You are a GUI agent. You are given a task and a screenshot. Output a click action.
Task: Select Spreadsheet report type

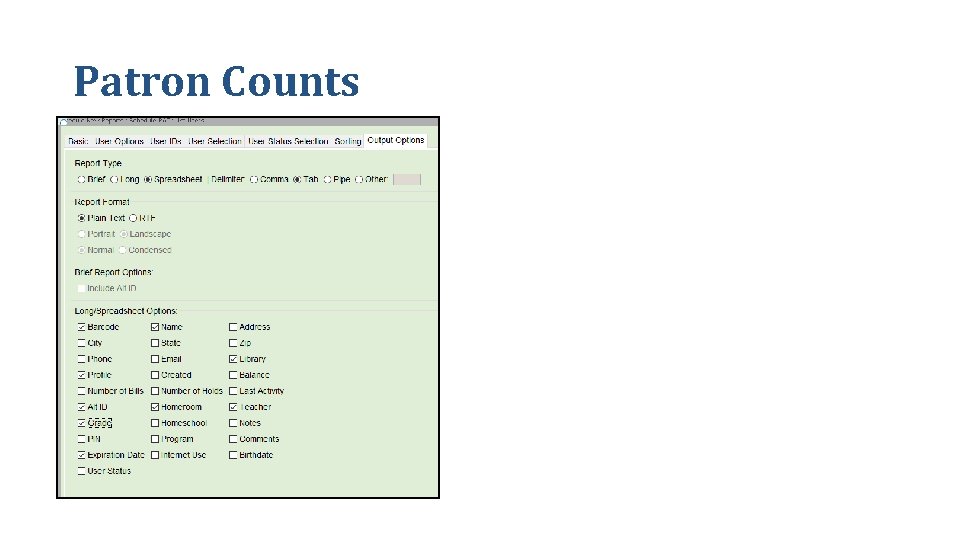pyautogui.click(x=148, y=179)
